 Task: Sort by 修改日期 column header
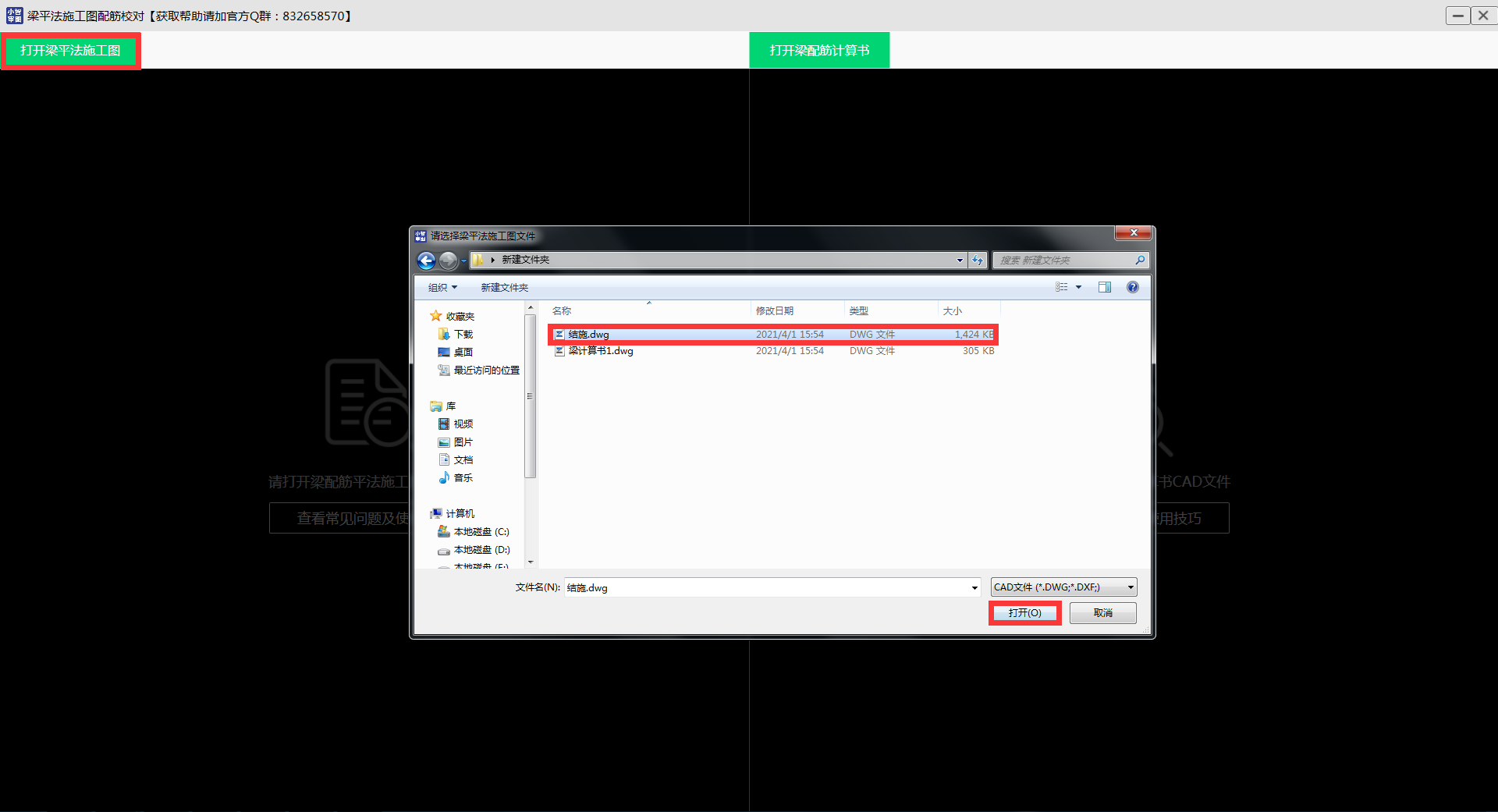tap(797, 310)
